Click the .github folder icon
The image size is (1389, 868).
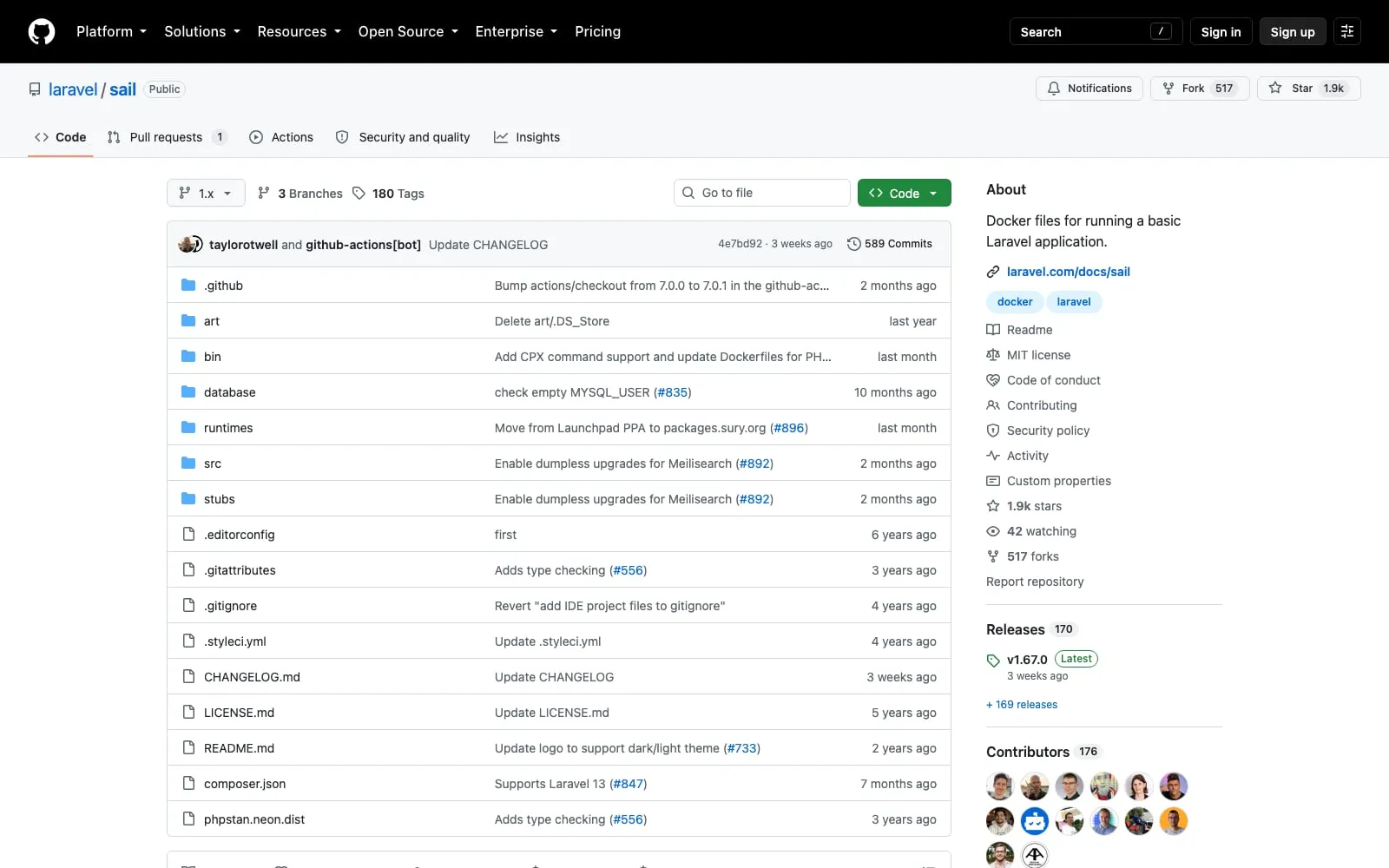[188, 285]
